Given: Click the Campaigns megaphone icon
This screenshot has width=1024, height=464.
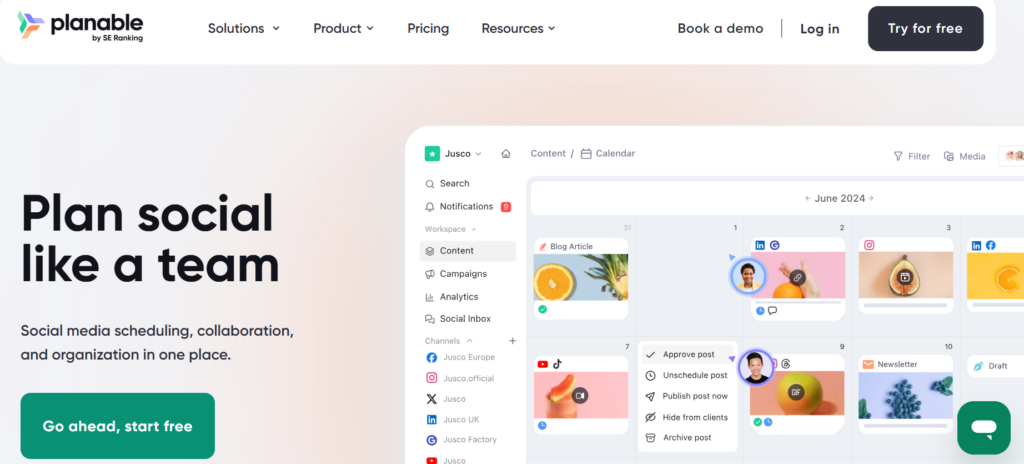Looking at the screenshot, I should pyautogui.click(x=430, y=274).
